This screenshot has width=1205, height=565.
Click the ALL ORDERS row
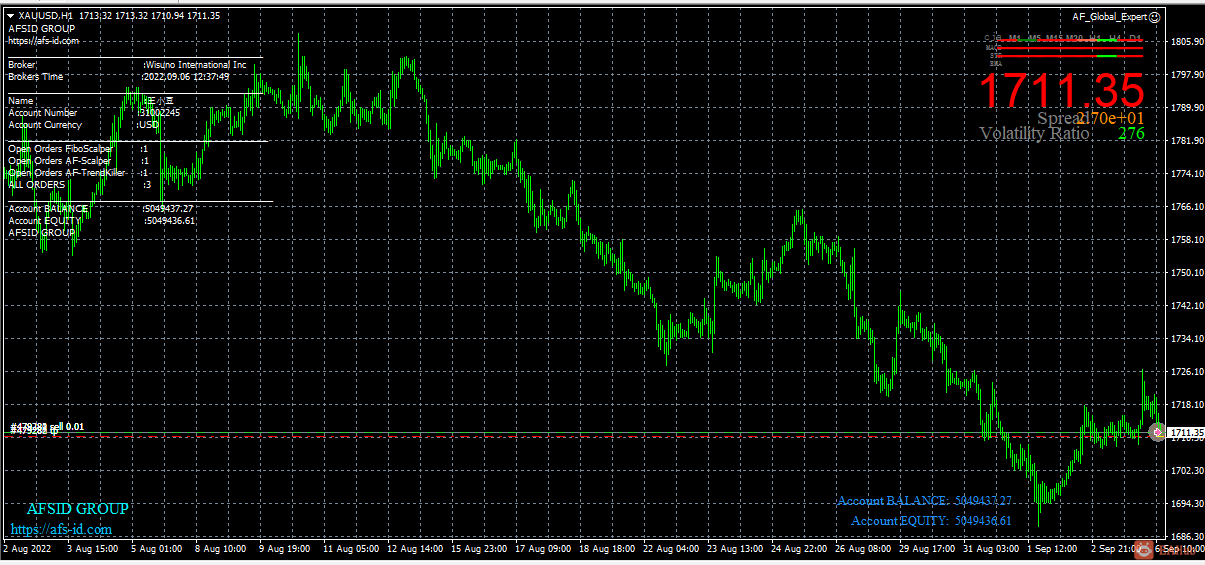click(x=80, y=185)
